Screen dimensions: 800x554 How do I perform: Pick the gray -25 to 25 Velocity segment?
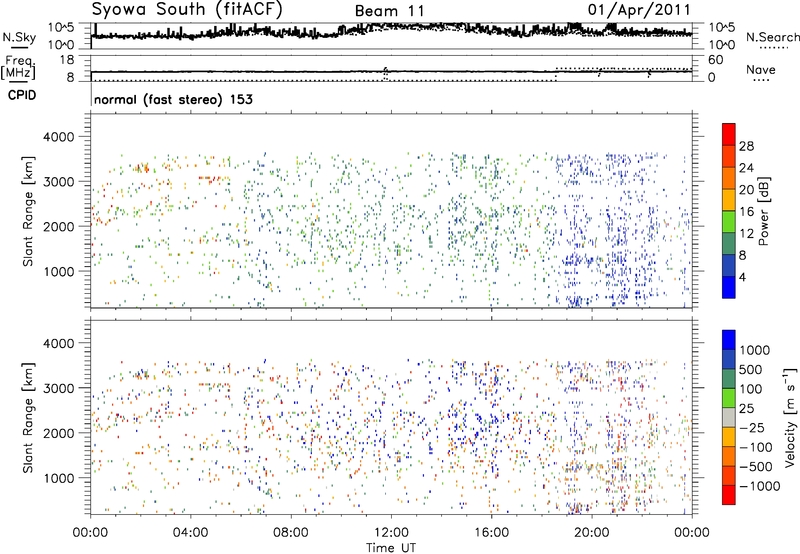[x=729, y=418]
